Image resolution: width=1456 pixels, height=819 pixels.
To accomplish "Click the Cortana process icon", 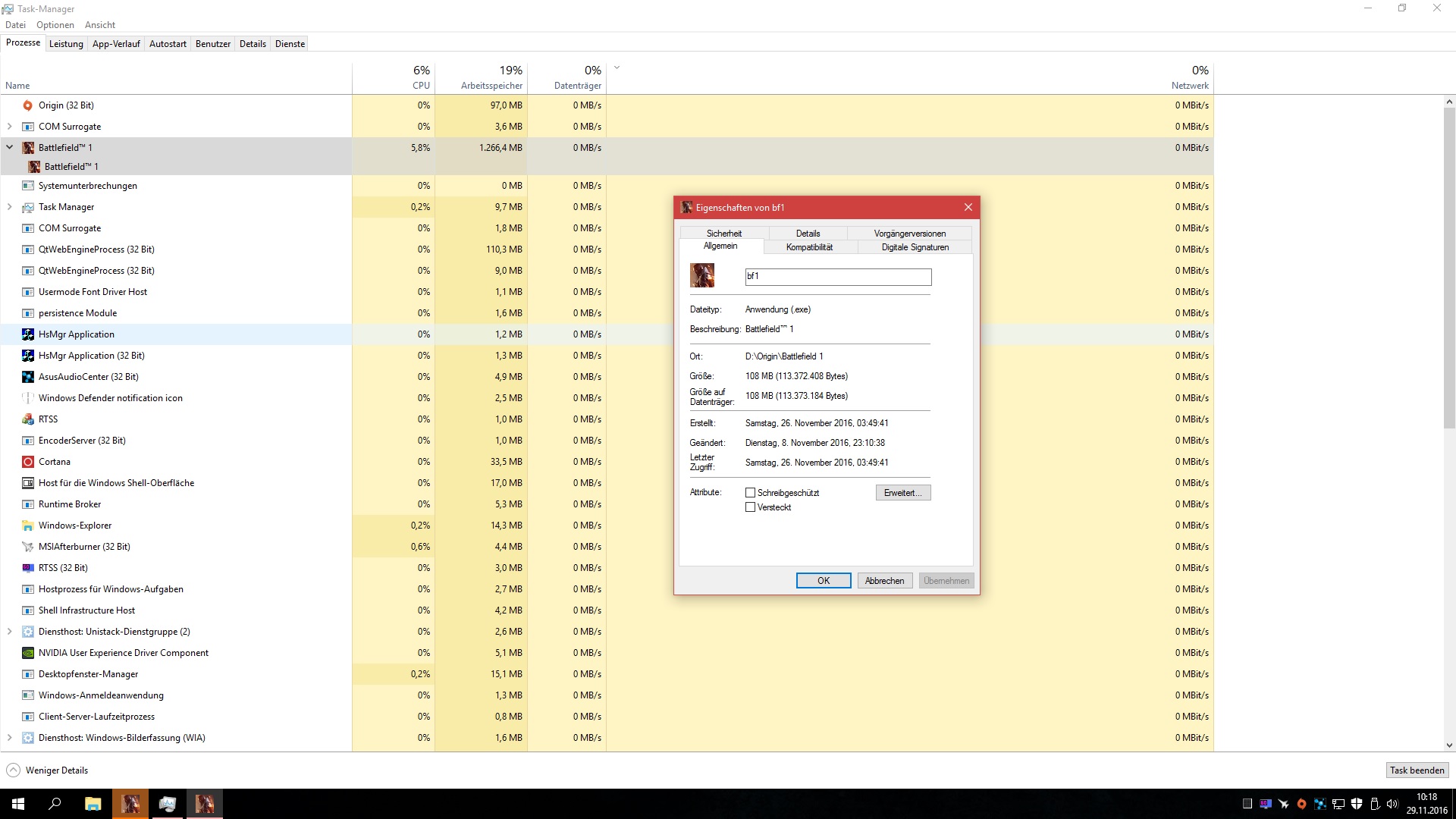I will pos(28,462).
